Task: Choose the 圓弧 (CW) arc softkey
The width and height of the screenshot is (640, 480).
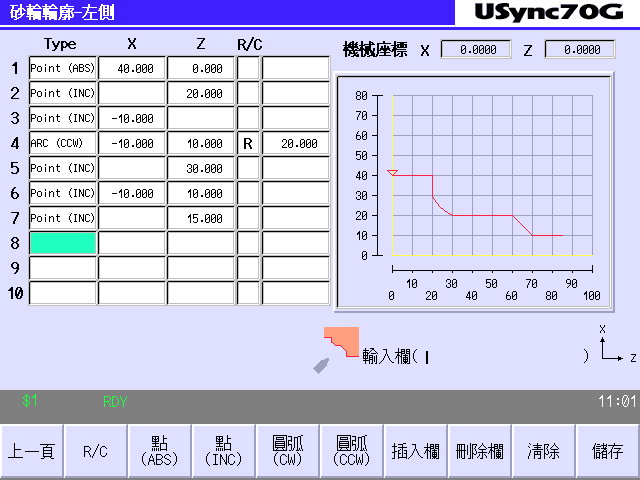Action: tap(287, 451)
